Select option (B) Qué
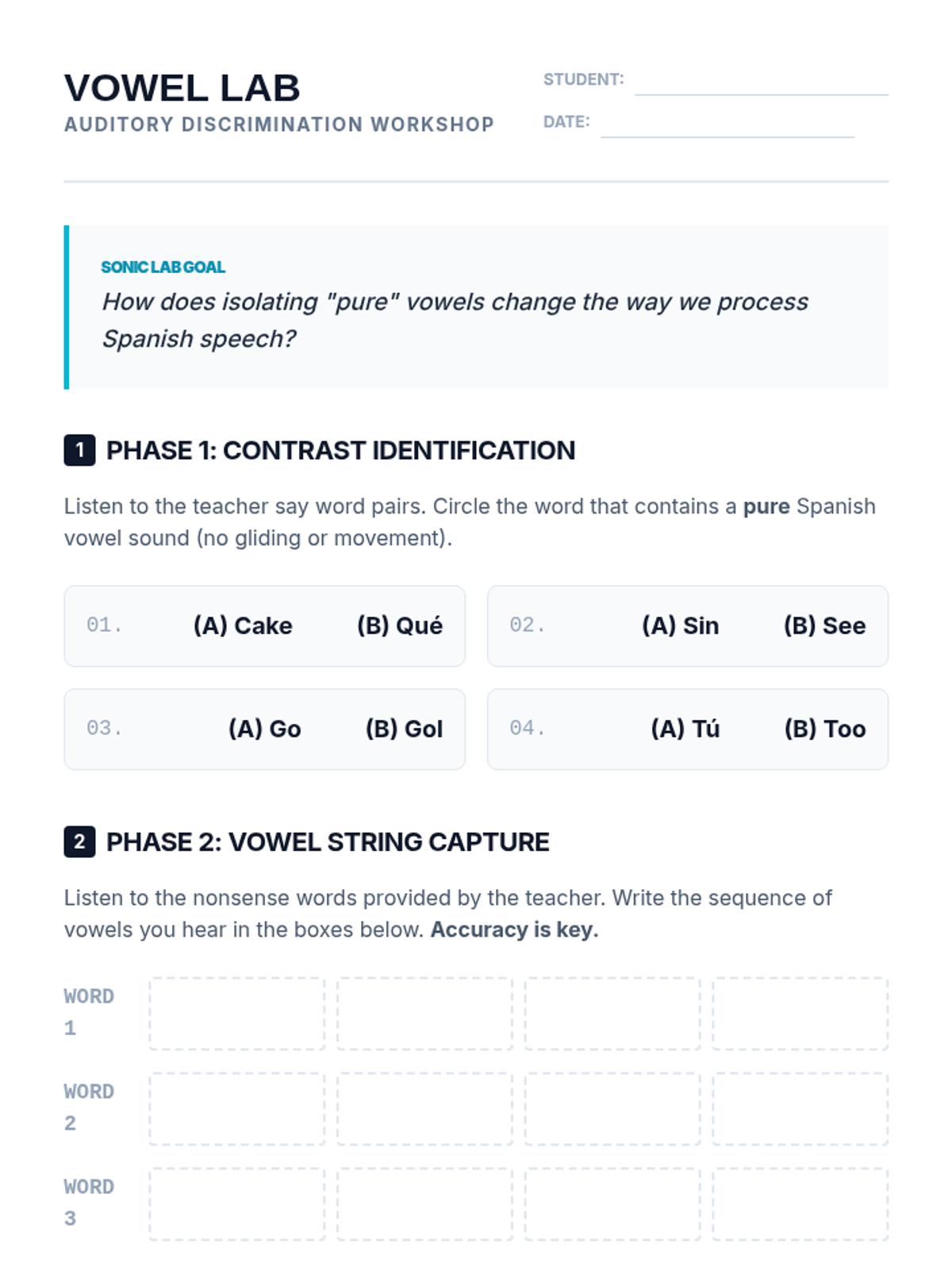Viewport: 952px width, 1270px height. tap(399, 625)
